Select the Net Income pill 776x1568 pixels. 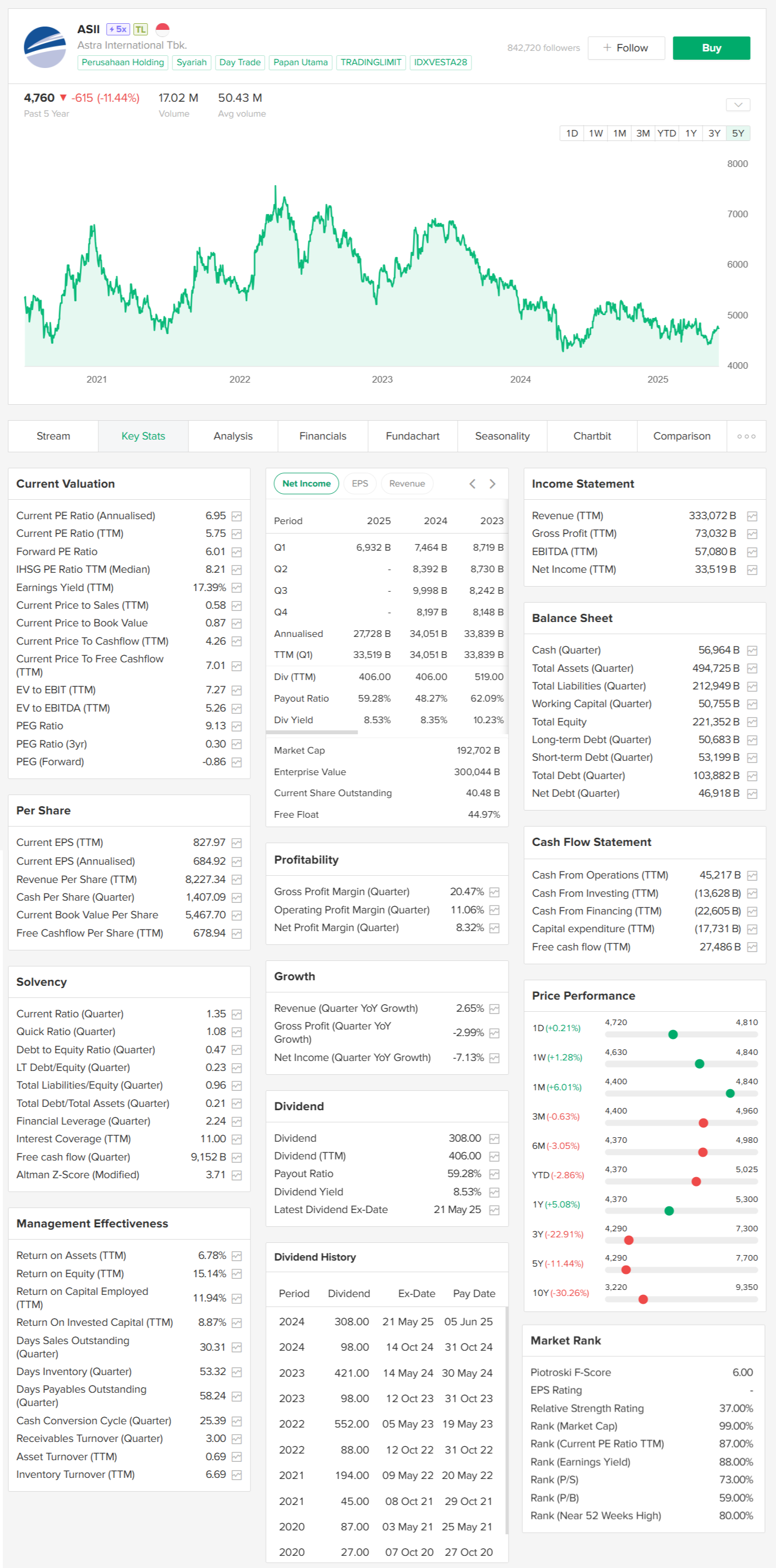[306, 483]
